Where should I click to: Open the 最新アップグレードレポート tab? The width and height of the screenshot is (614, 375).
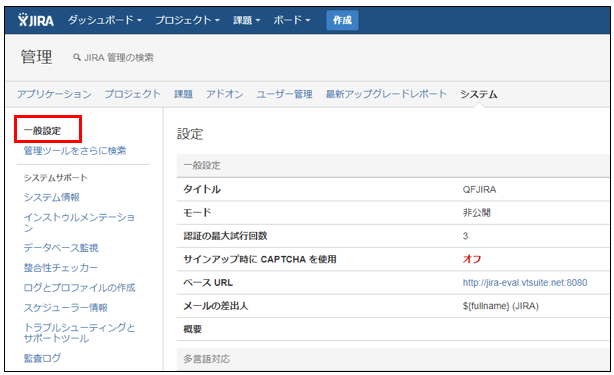coord(386,94)
